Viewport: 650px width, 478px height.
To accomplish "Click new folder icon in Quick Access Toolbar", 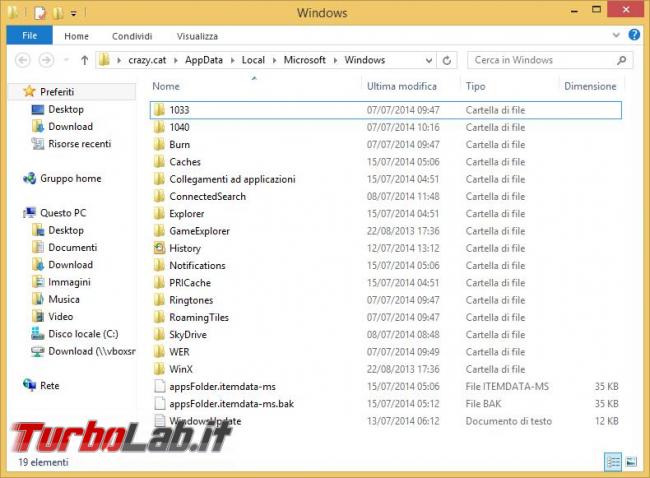I will [x=58, y=13].
